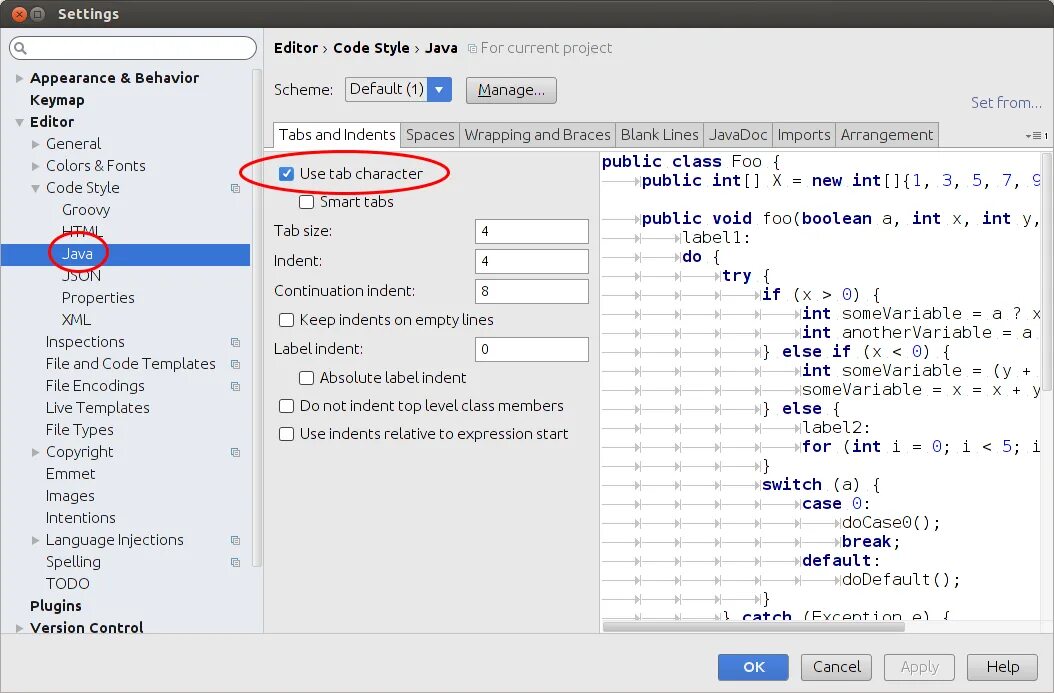Open Arrangement tab
The image size is (1054, 693).
[887, 135]
